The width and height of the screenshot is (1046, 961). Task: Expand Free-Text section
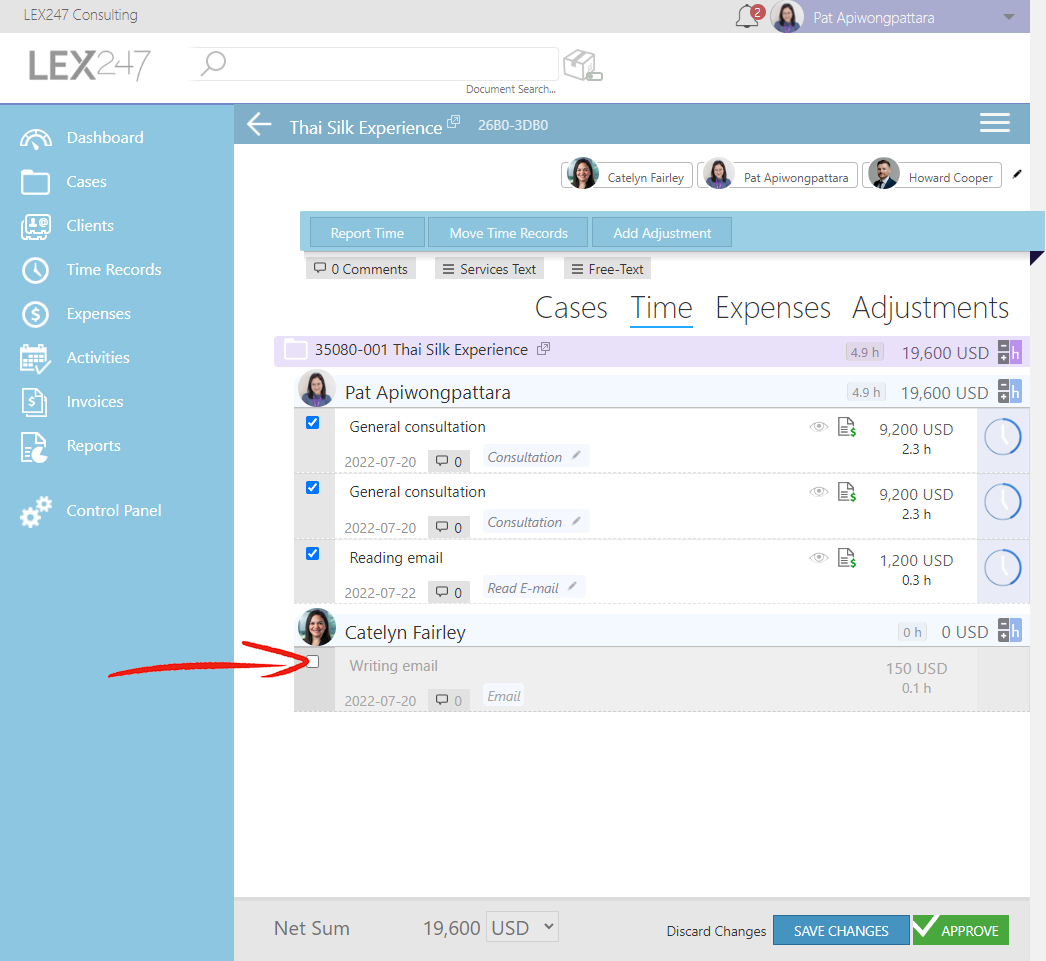(x=608, y=269)
